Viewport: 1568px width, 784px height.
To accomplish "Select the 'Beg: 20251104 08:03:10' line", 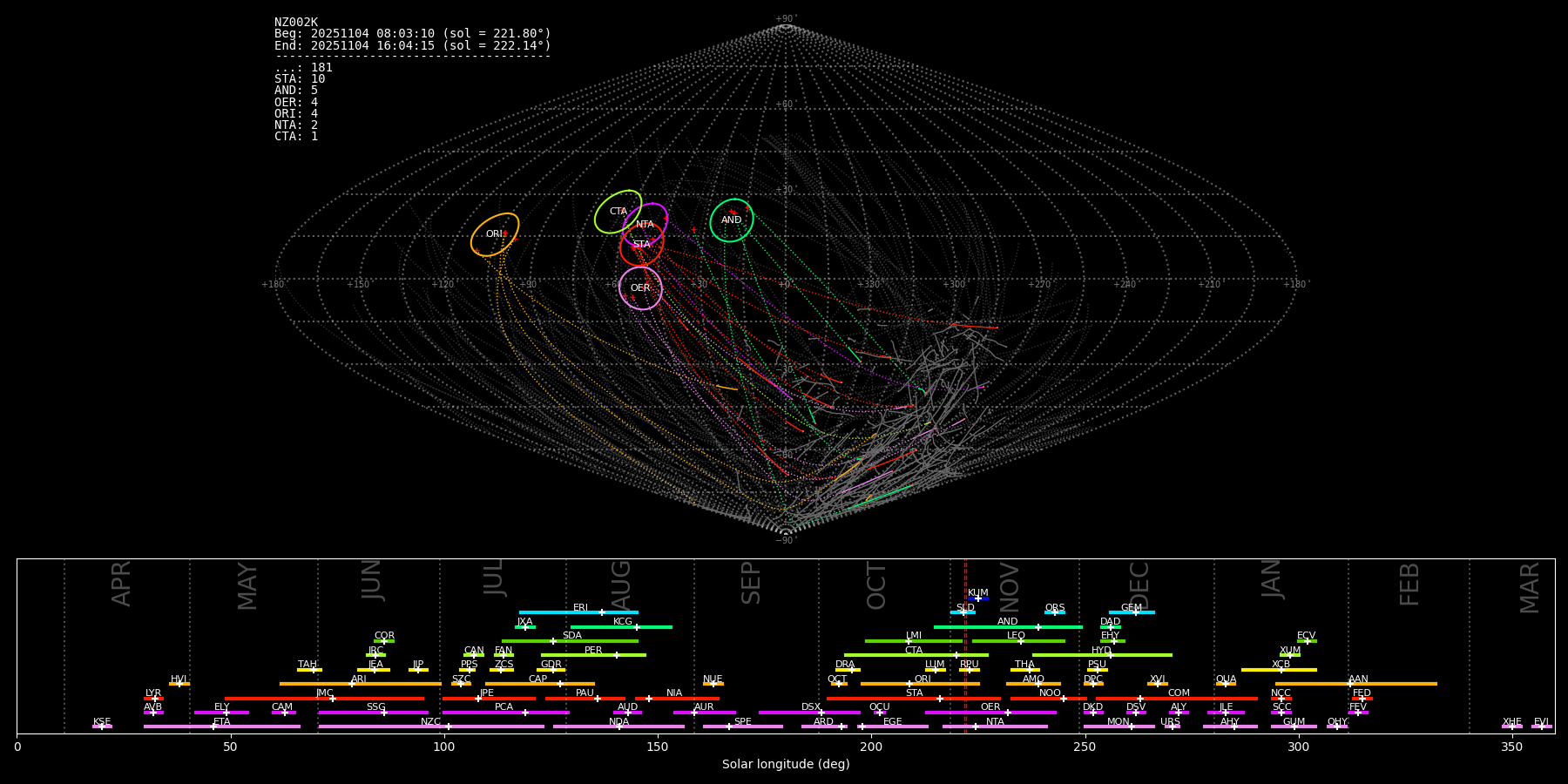I will coord(413,34).
